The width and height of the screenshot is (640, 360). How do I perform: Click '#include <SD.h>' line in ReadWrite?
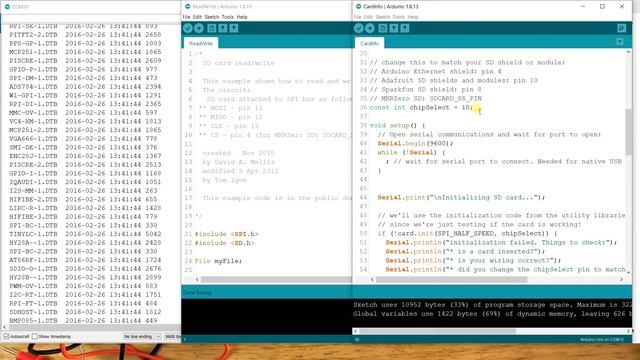click(x=224, y=243)
